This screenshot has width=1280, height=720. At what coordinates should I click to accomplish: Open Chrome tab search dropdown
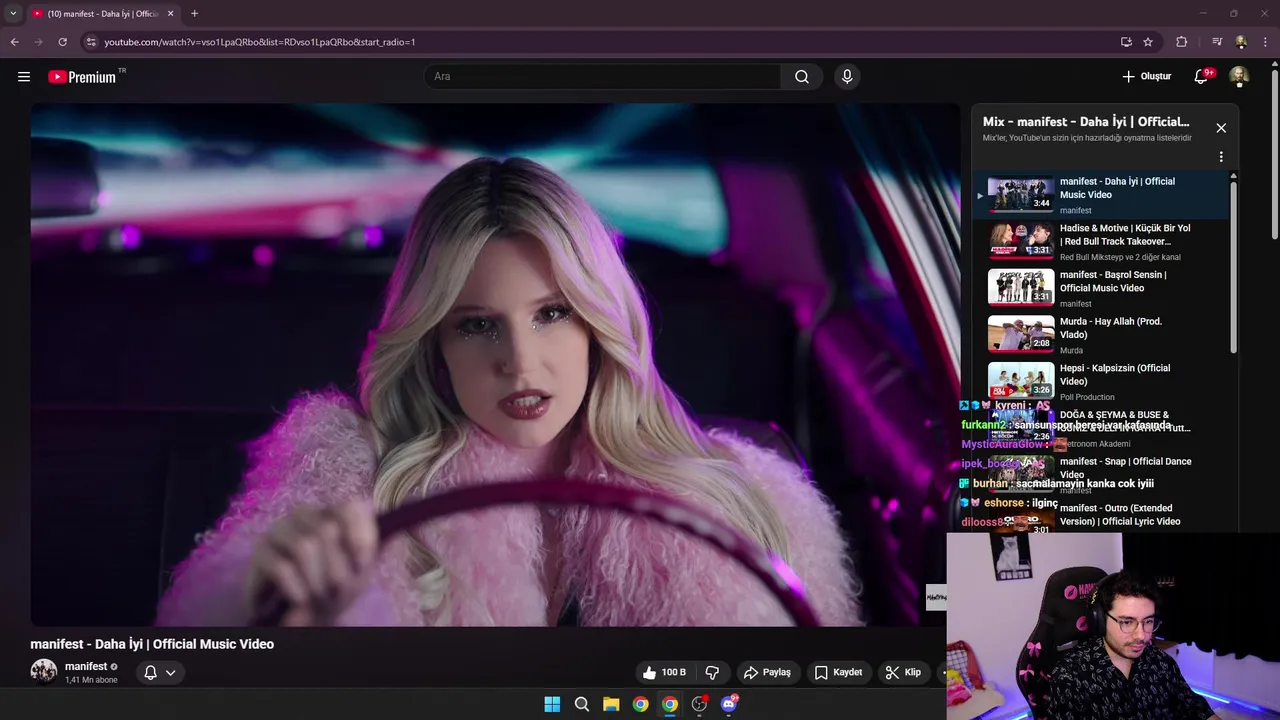coord(13,13)
